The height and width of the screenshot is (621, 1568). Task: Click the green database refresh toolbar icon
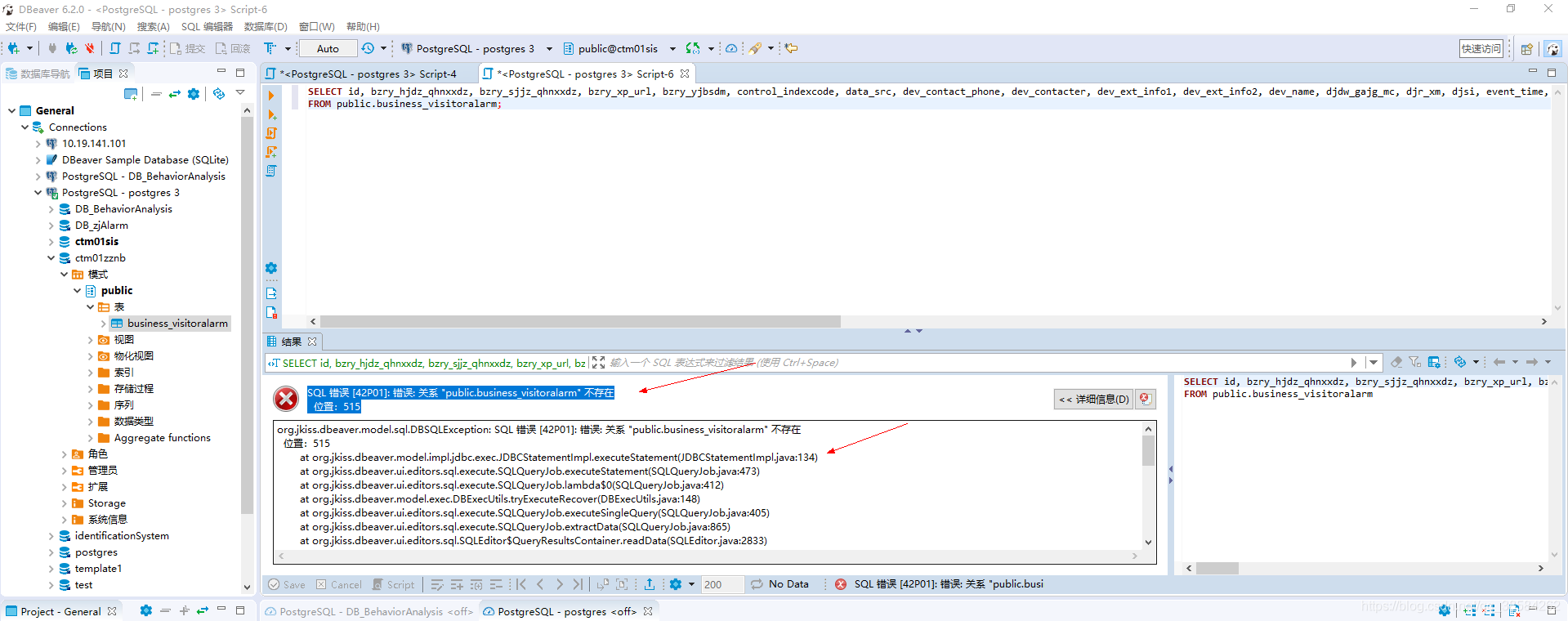click(x=693, y=48)
